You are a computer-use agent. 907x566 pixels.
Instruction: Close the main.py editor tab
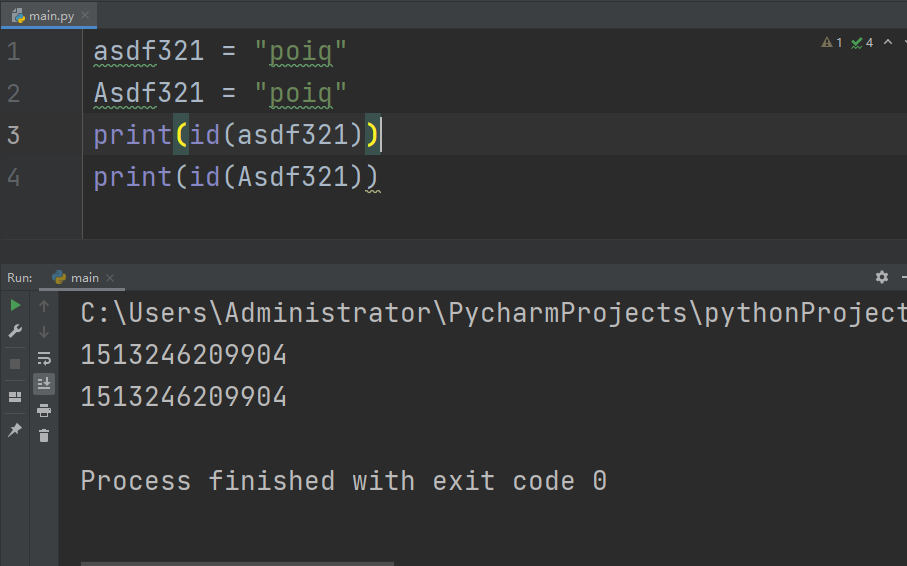tap(85, 15)
